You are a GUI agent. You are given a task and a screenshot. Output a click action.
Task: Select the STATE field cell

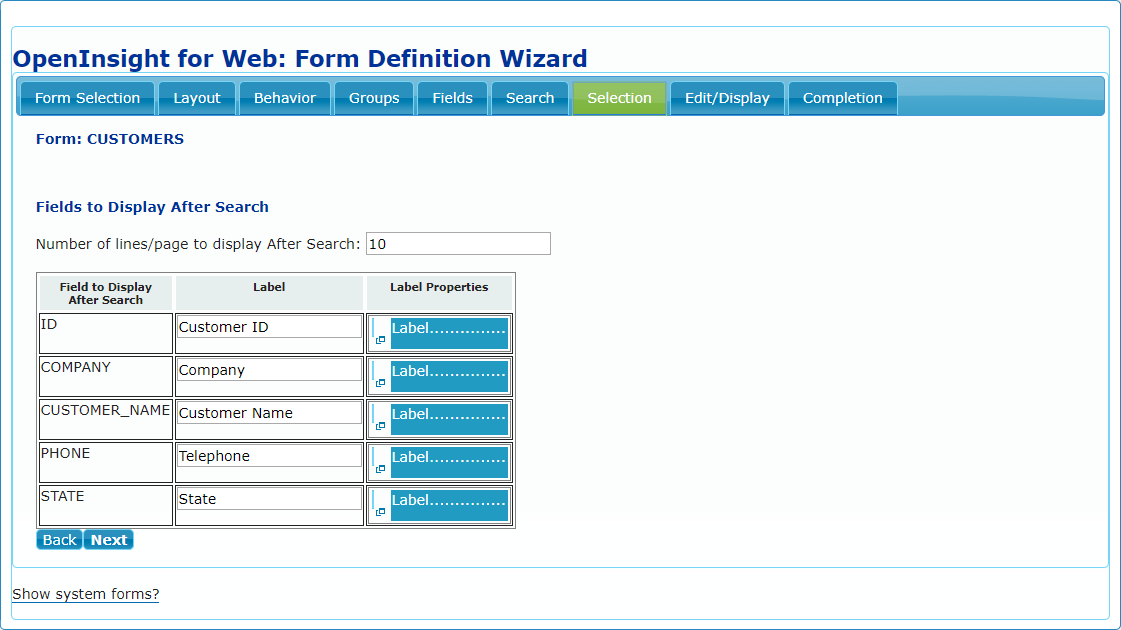coord(106,505)
